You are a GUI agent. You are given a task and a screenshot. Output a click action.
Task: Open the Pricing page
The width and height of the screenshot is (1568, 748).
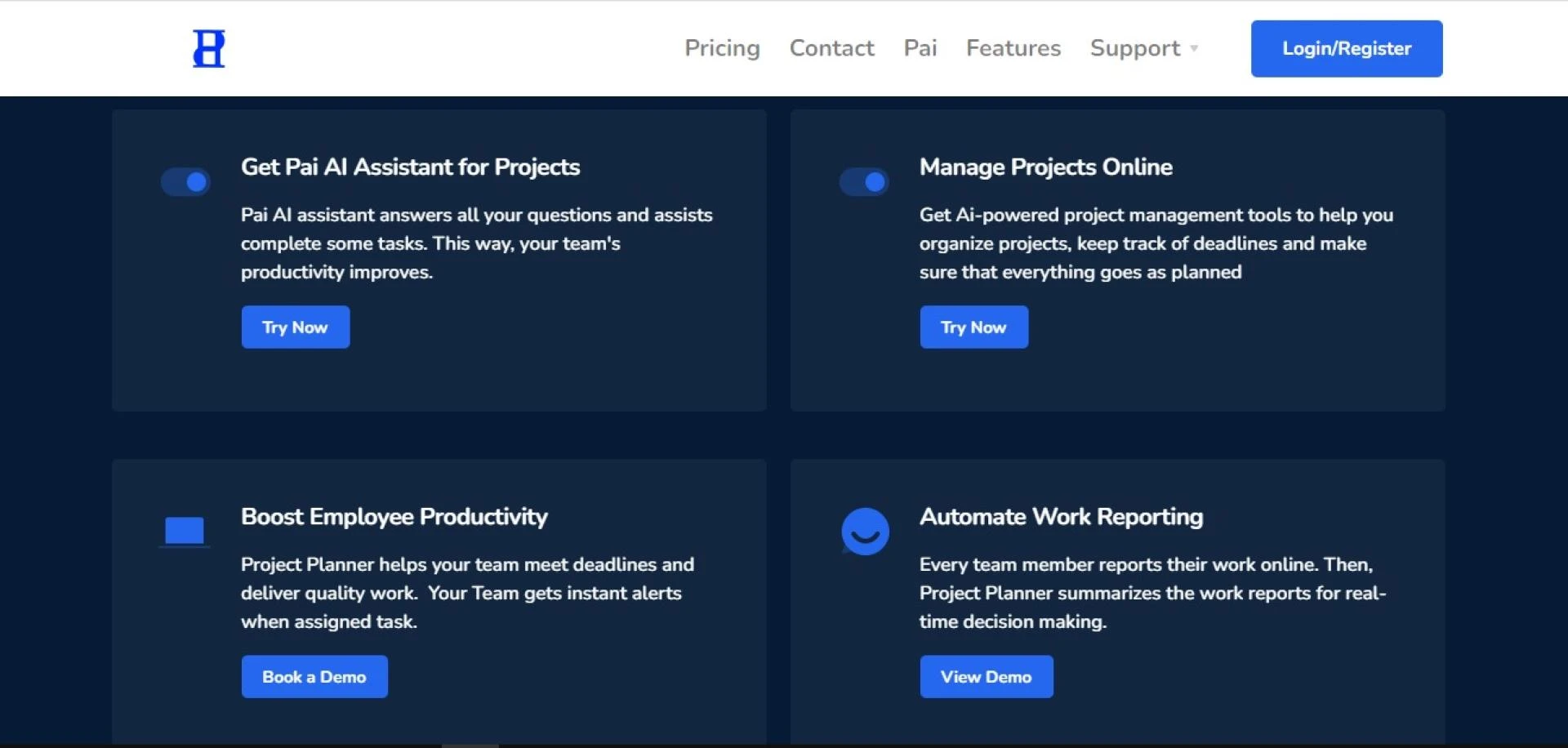point(722,48)
